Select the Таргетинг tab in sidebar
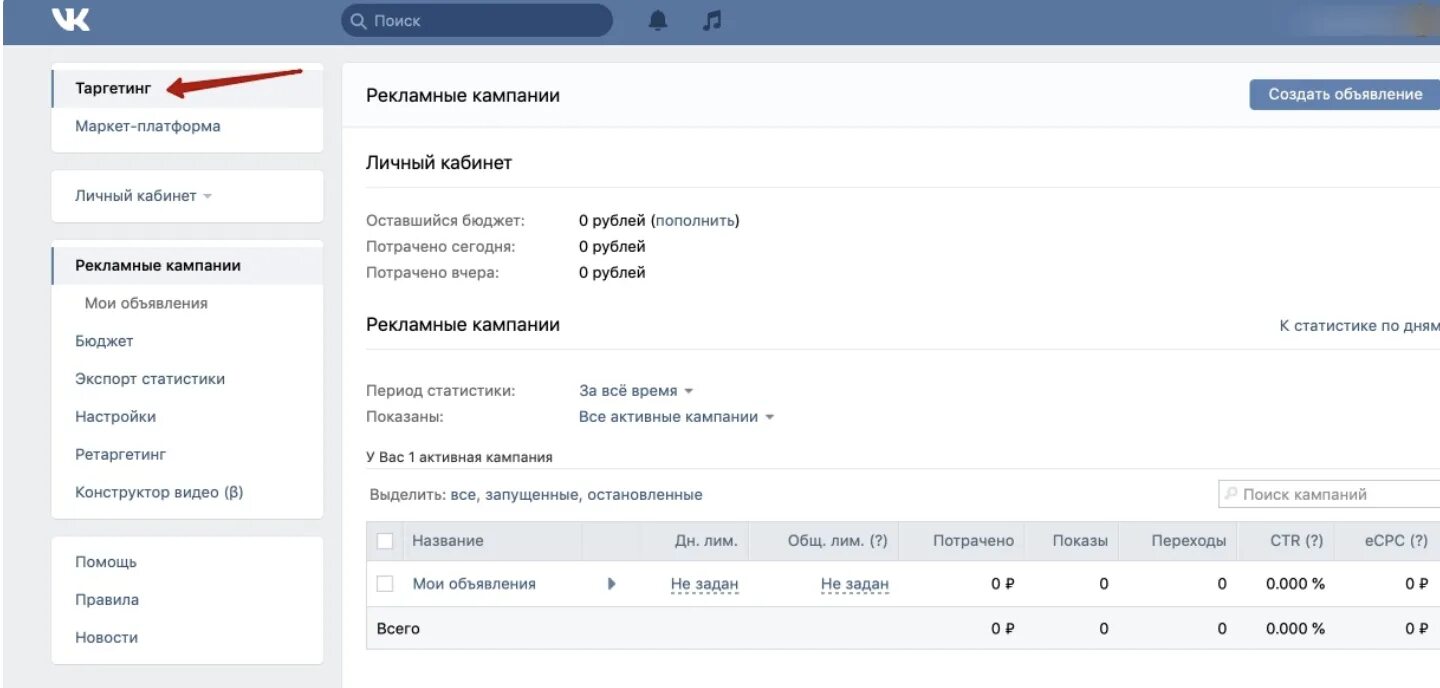The image size is (1440, 688). tap(113, 89)
